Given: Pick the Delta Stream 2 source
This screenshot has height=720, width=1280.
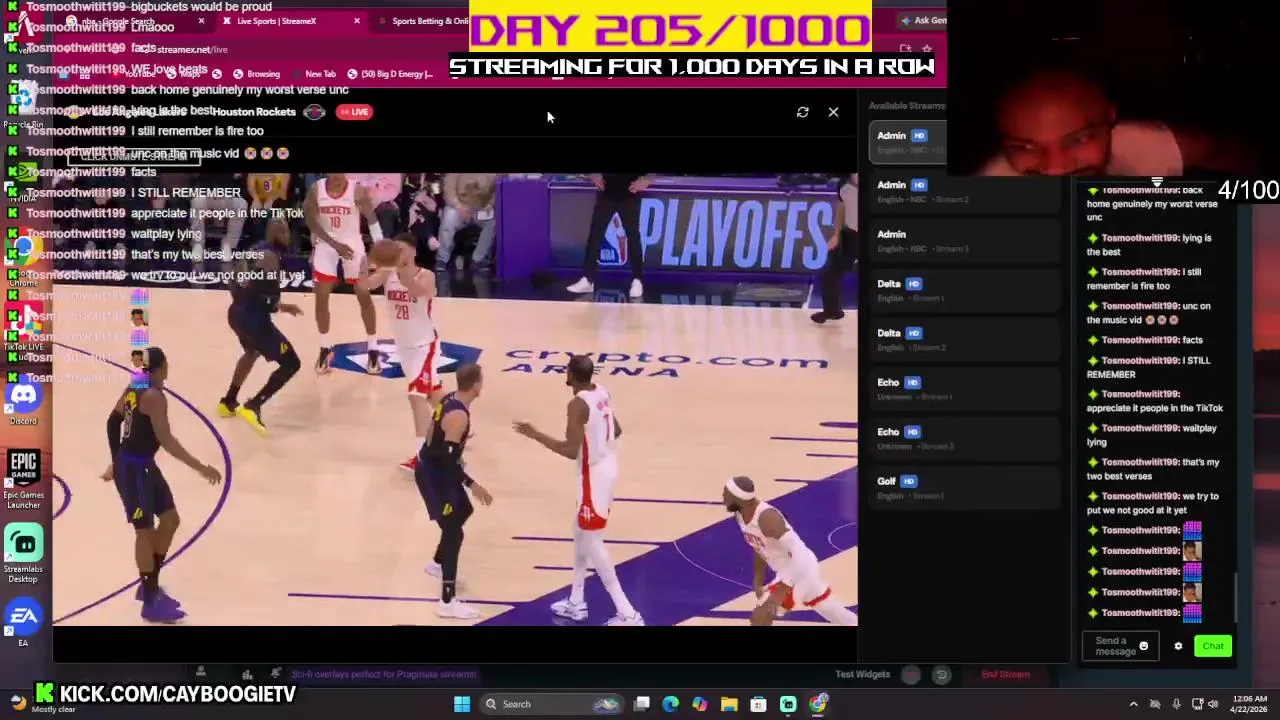Looking at the screenshot, I should click(965, 339).
